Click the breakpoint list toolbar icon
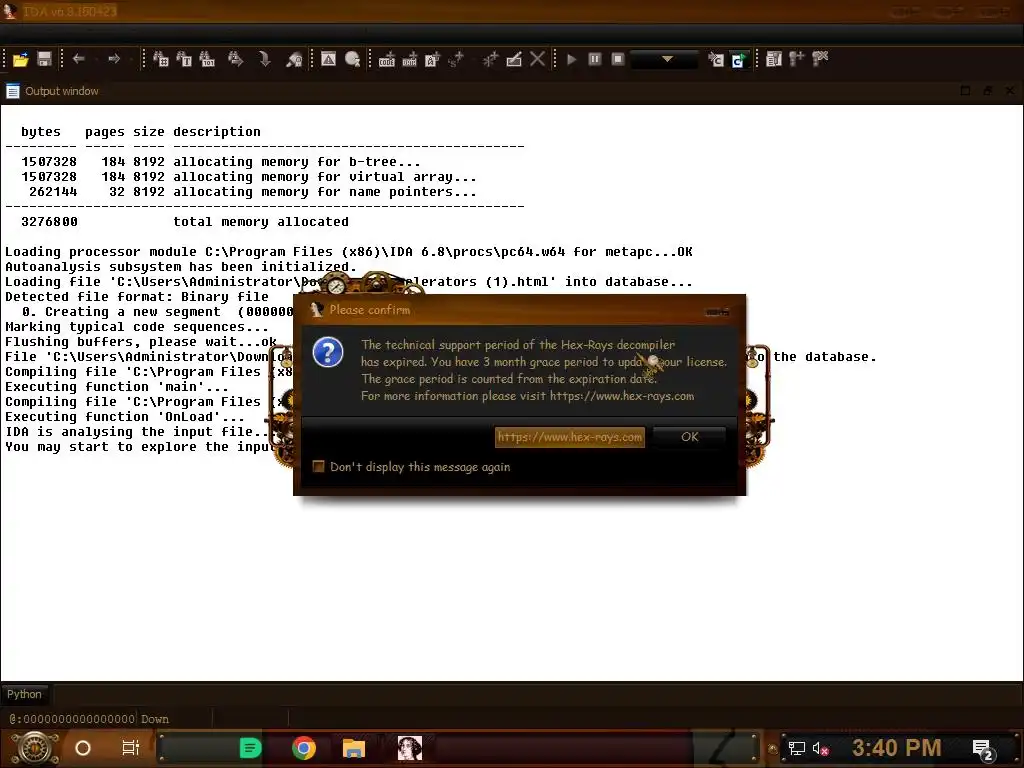The image size is (1024, 768). pos(774,59)
